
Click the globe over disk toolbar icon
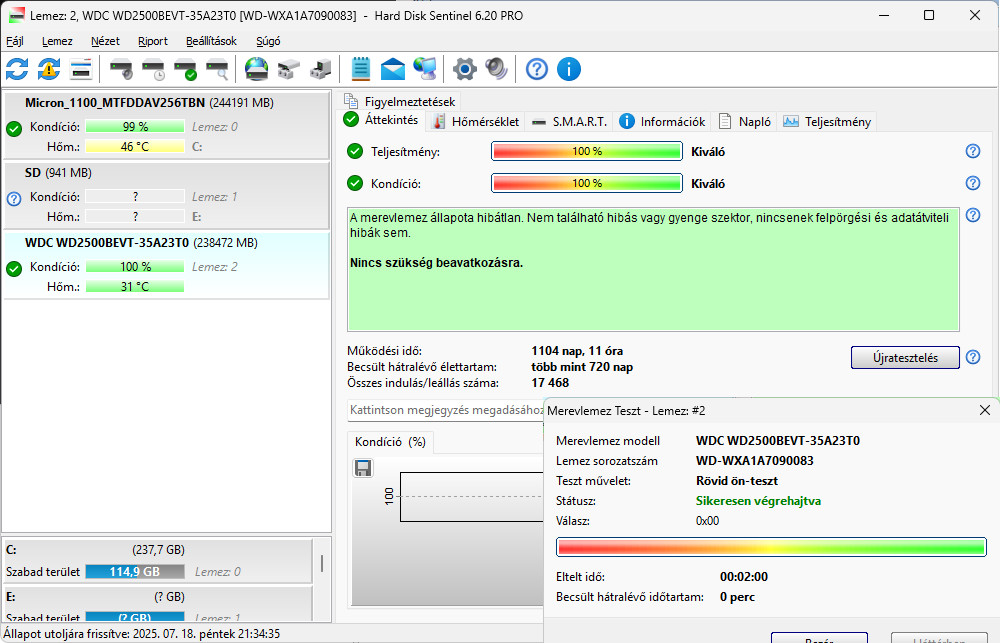pos(256,69)
